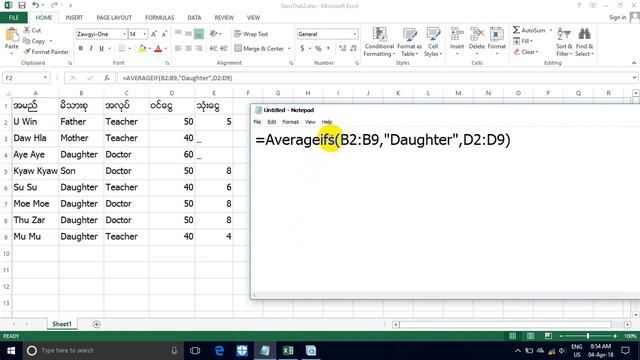Click the Insert Function fx icon

107,78
